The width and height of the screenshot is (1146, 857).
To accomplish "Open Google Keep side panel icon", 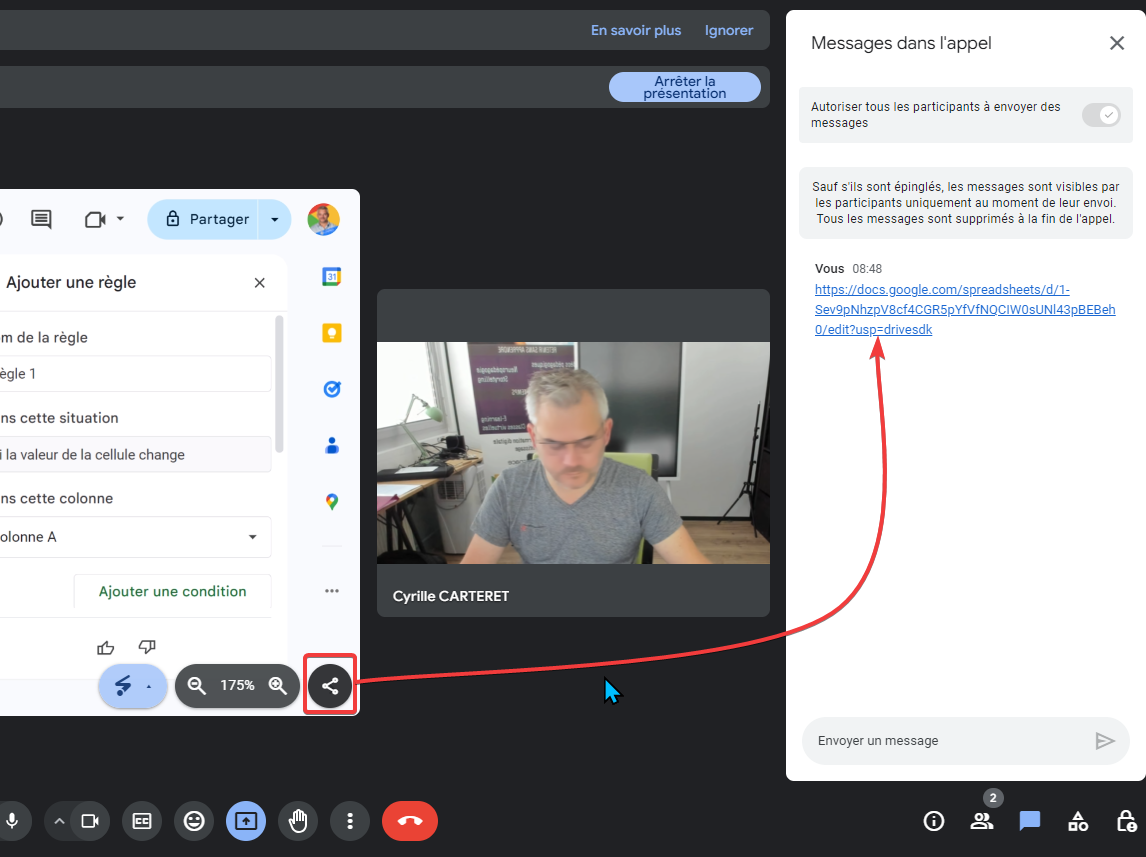I will (x=332, y=333).
